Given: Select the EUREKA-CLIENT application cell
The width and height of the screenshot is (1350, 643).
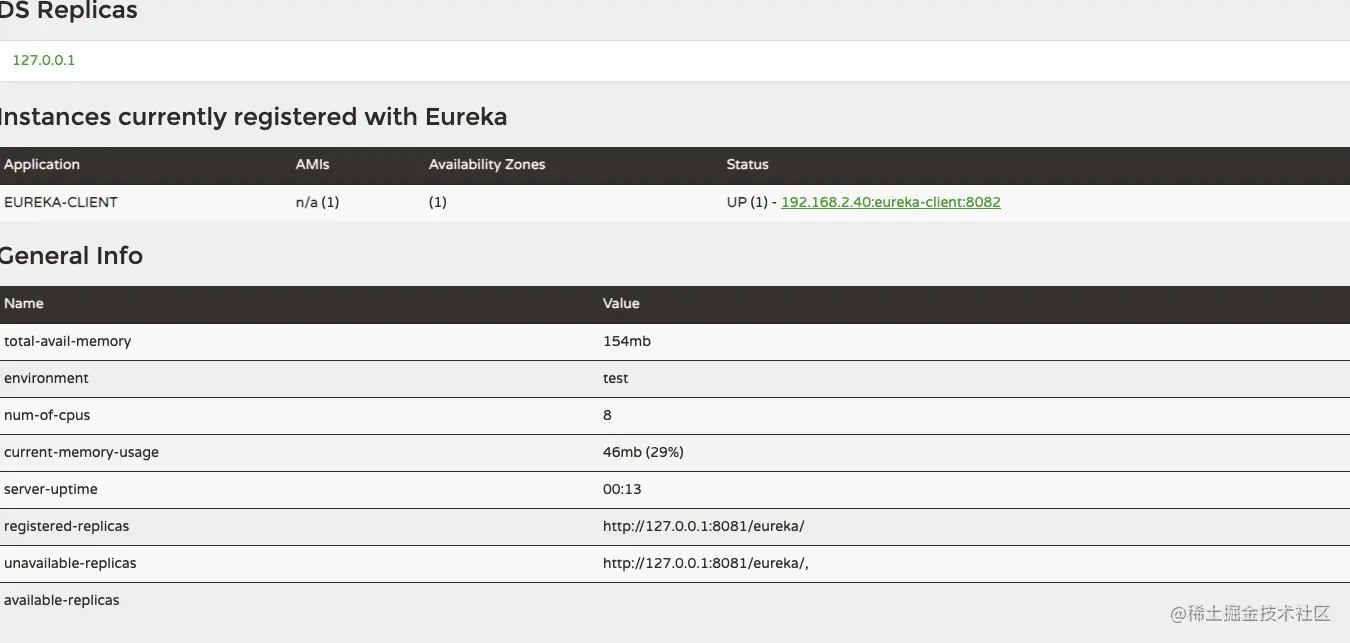Looking at the screenshot, I should (x=61, y=202).
